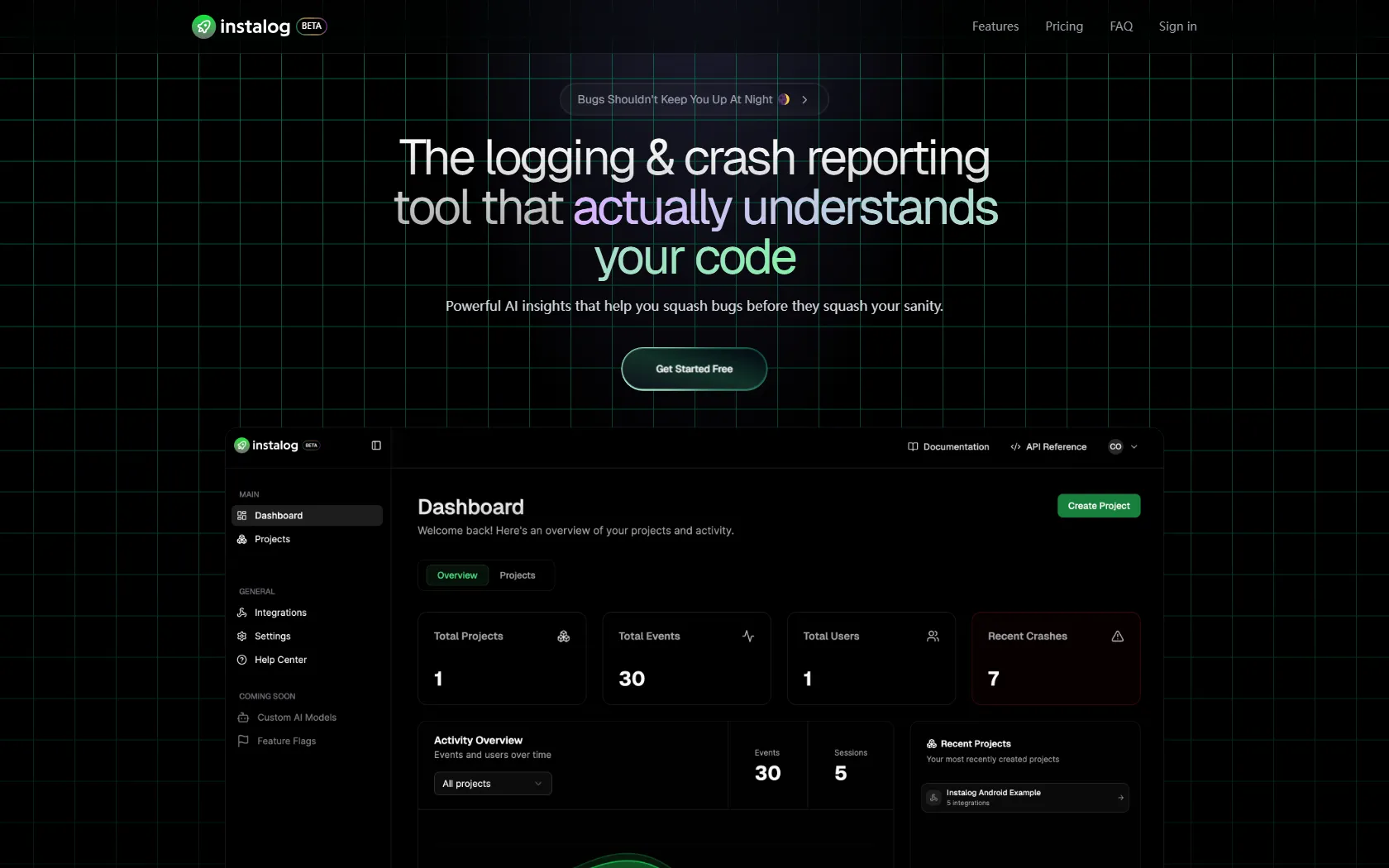Screen dimensions: 1389x868
Task: Click the Feature Flags flag icon
Action: click(x=243, y=741)
